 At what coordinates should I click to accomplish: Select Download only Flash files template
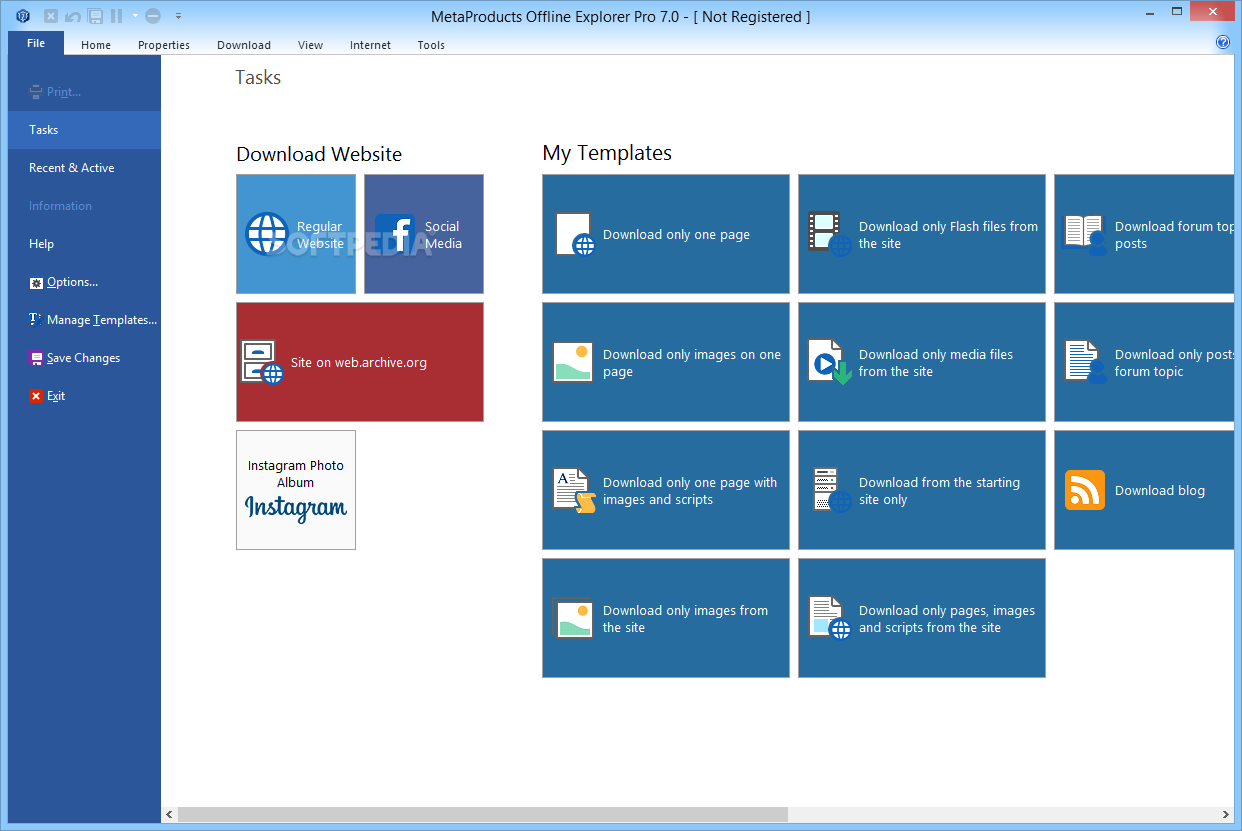(922, 234)
